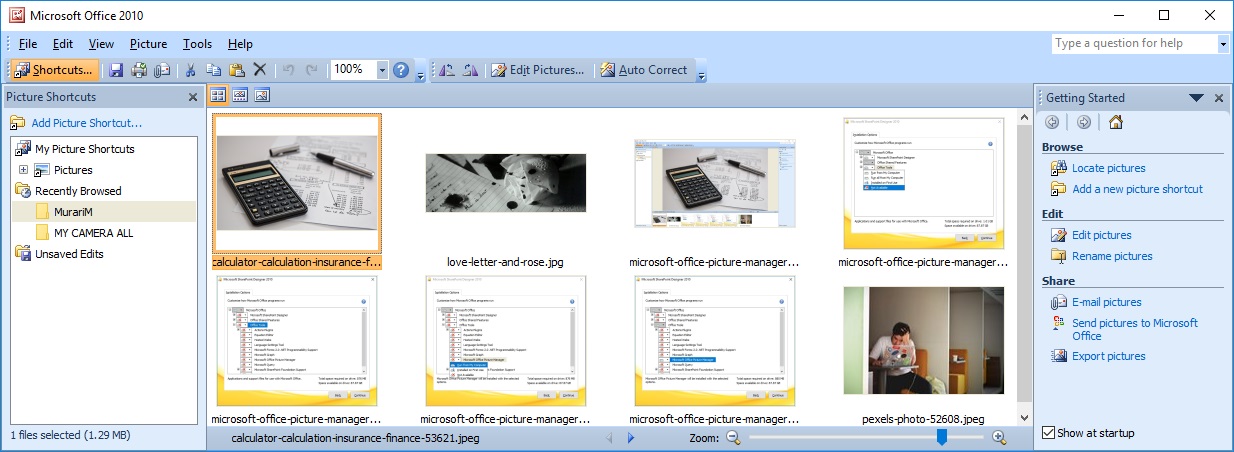Screen dimensions: 1234x452
Task: Type a question for help field
Action: tap(1133, 44)
